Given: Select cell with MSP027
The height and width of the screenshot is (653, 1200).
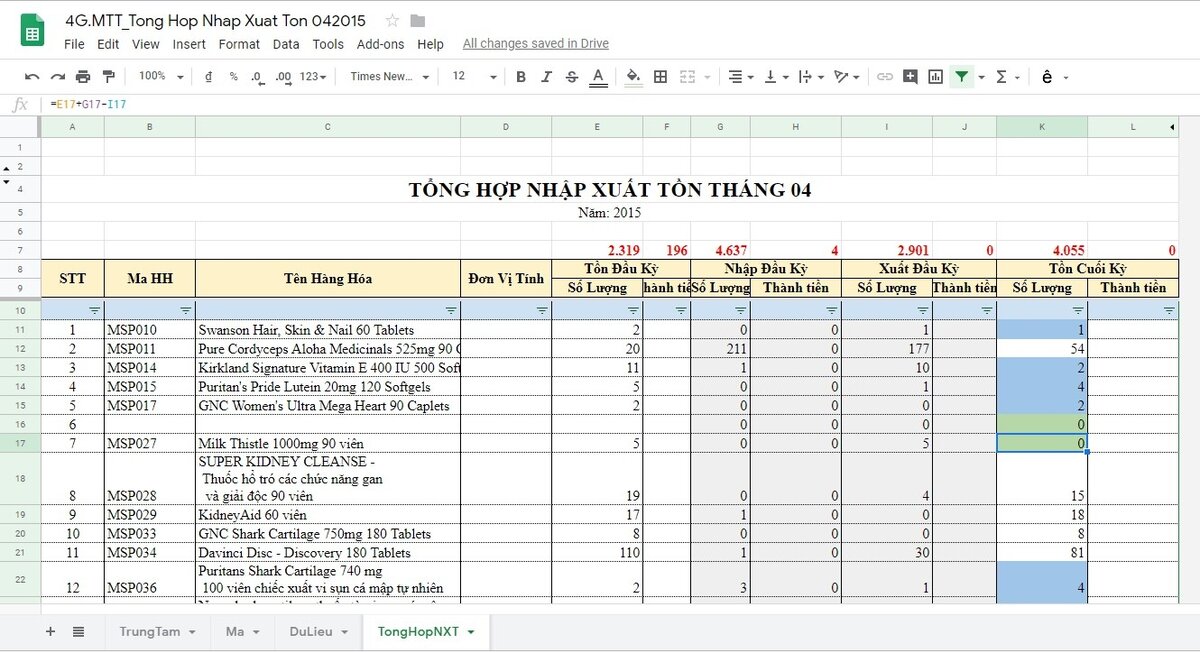Looking at the screenshot, I should click(150, 443).
